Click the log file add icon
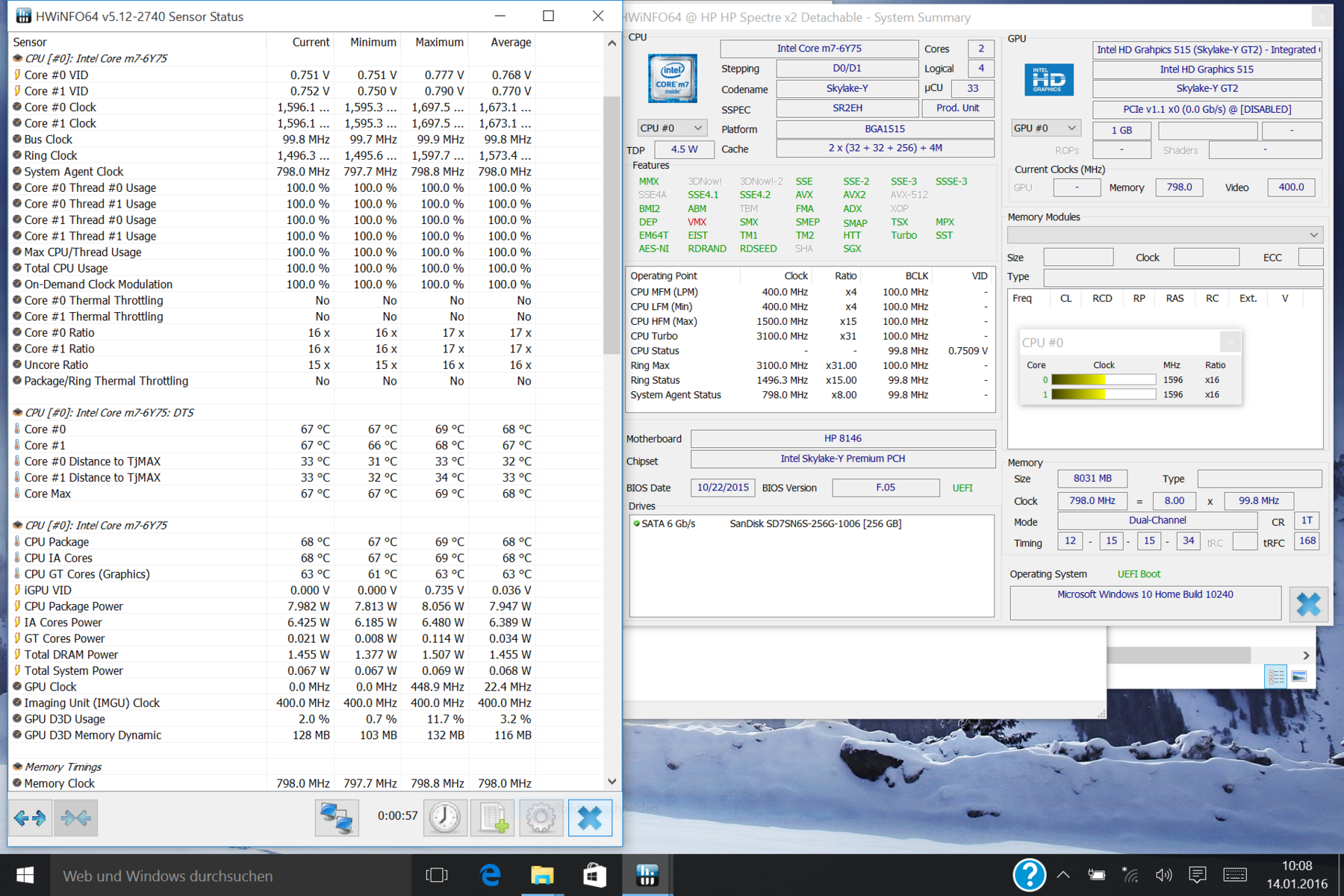Viewport: 1344px width, 896px height. click(493, 818)
